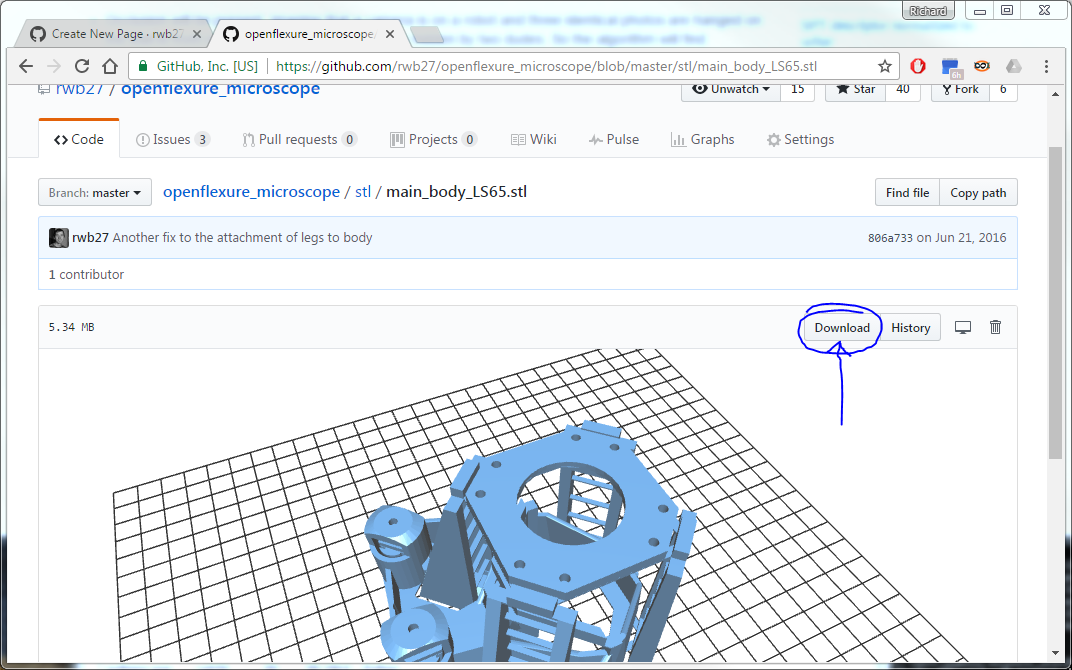Switch to the Issues tab
Screen dimensions: 1072x670
[172, 139]
